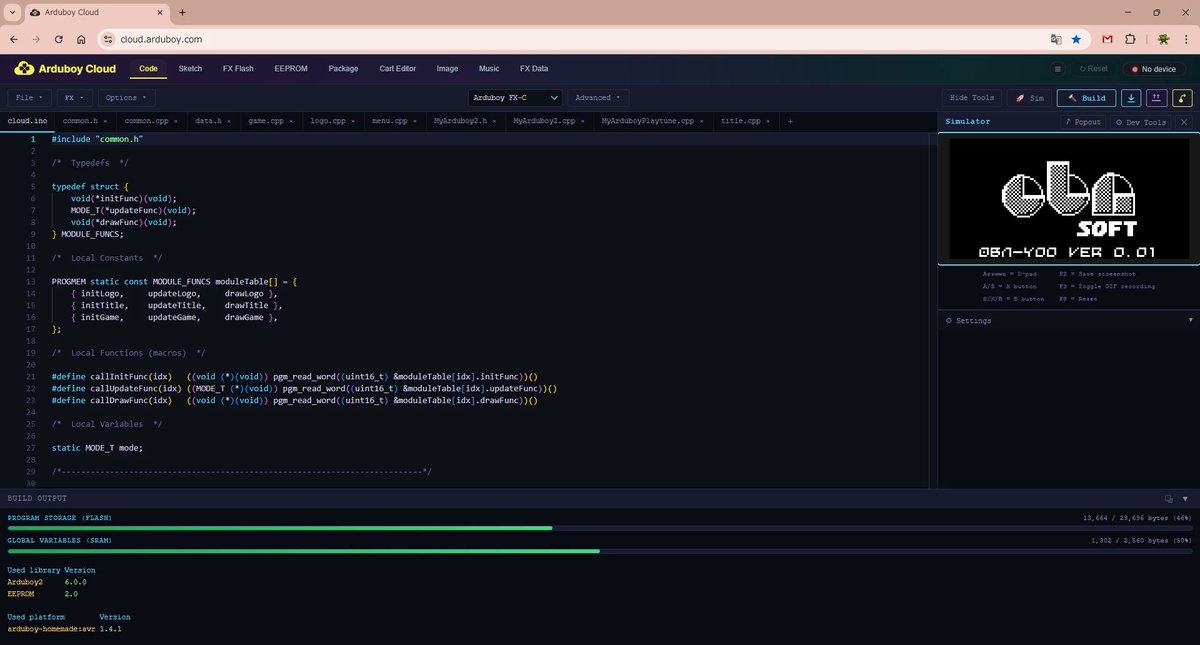
Task: Click the yellow arrow share icon button
Action: click(1183, 98)
